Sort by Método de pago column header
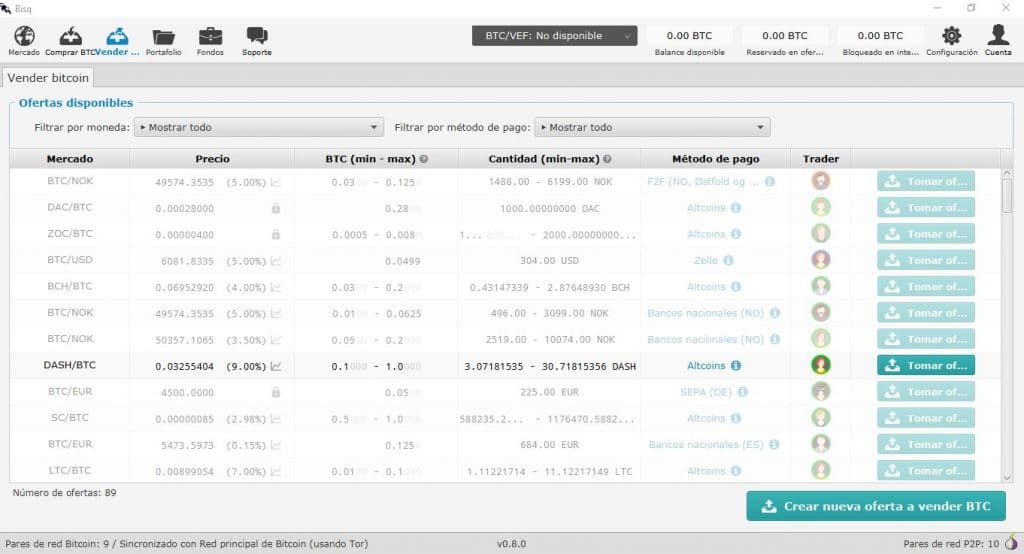 (716, 159)
